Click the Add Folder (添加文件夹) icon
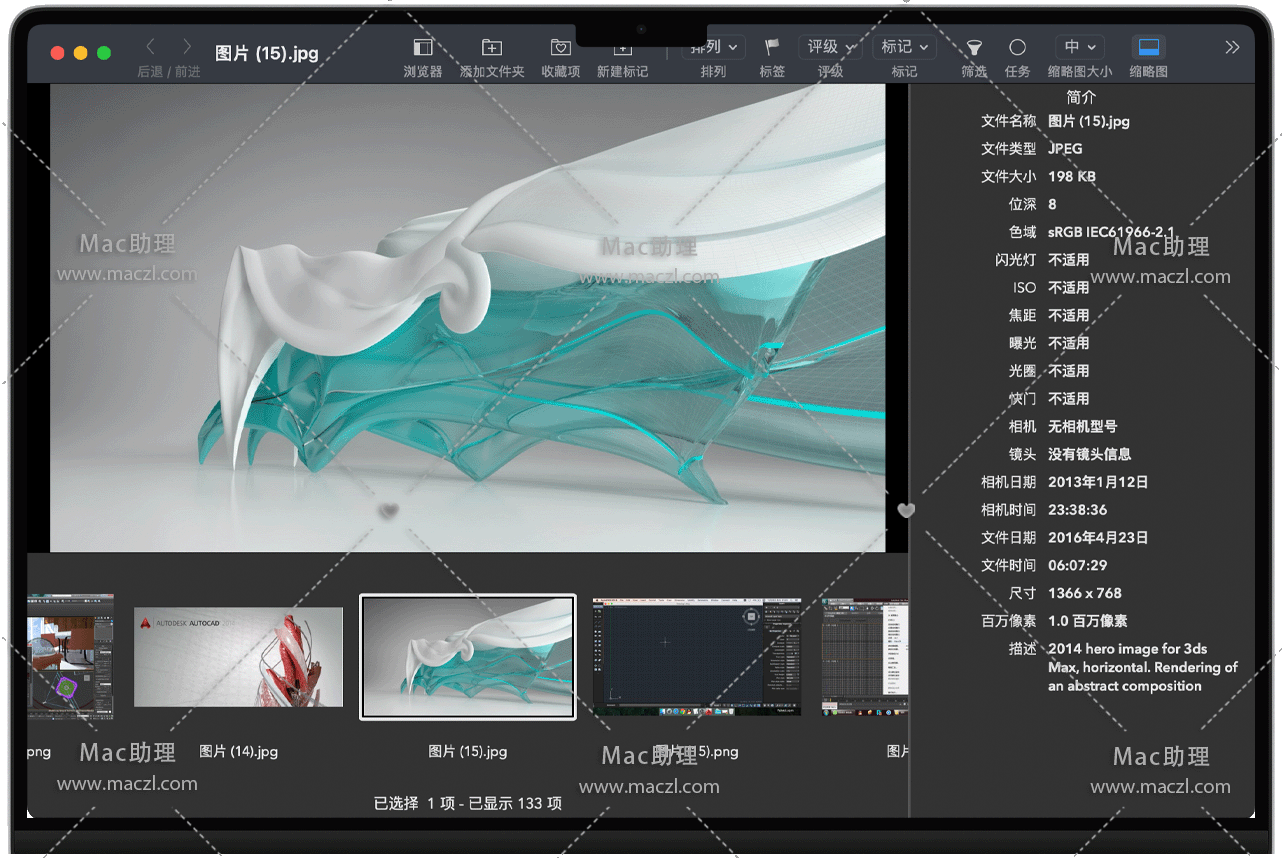 tap(492, 48)
